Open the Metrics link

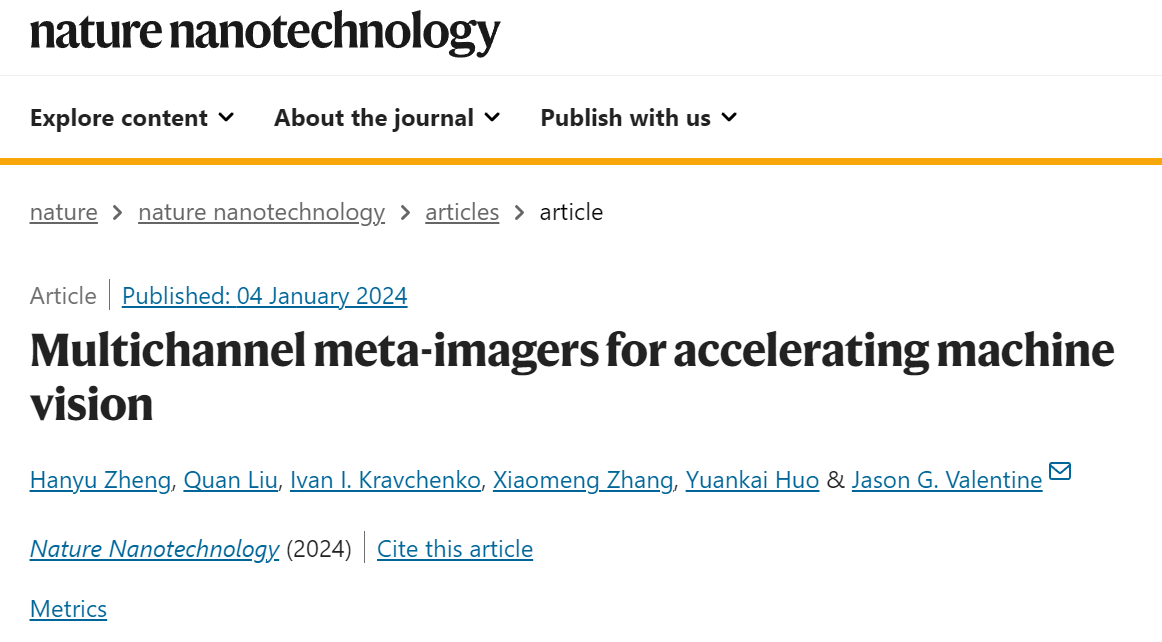point(68,609)
